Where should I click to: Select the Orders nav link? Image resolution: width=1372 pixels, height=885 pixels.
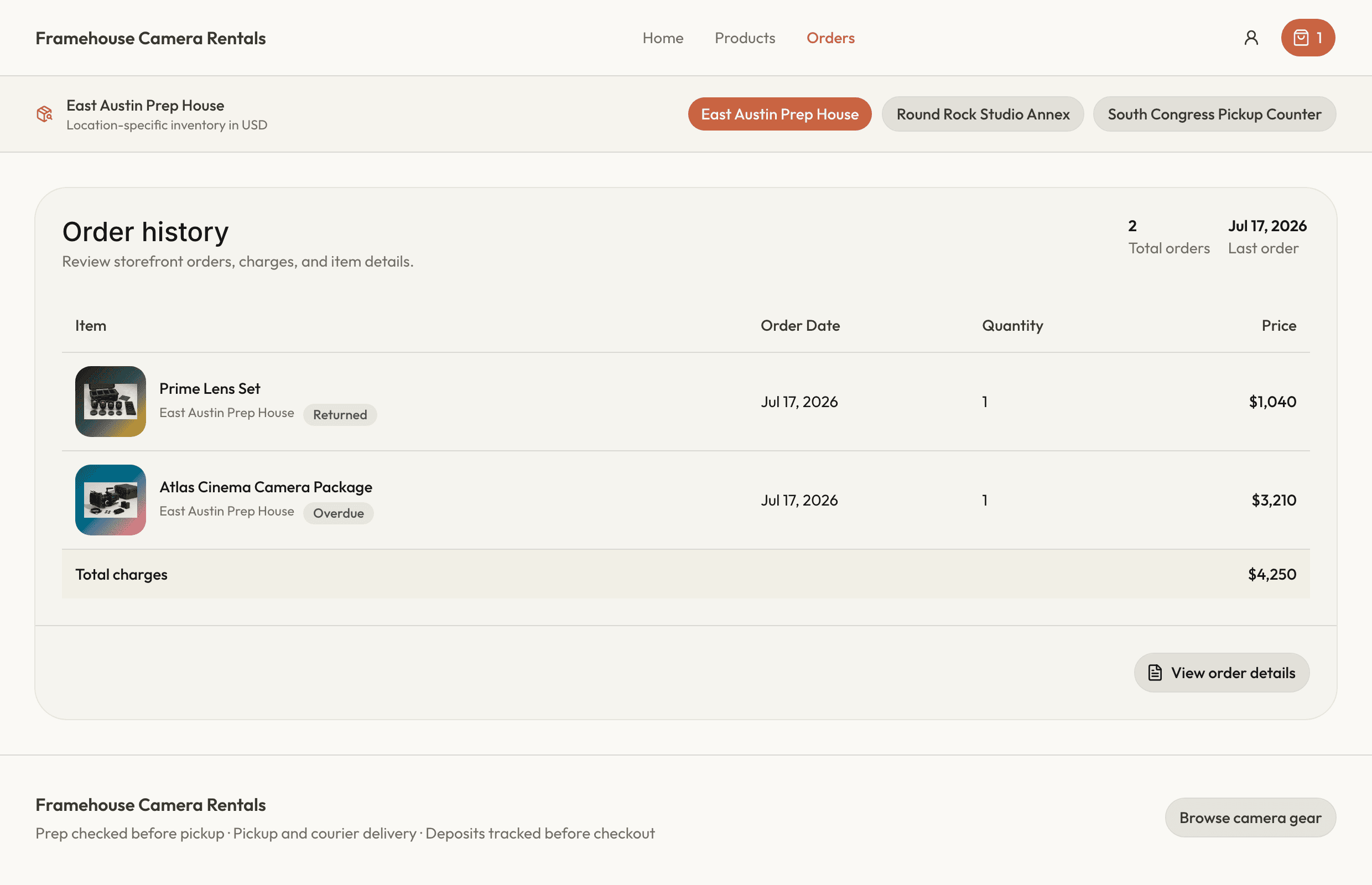[830, 38]
